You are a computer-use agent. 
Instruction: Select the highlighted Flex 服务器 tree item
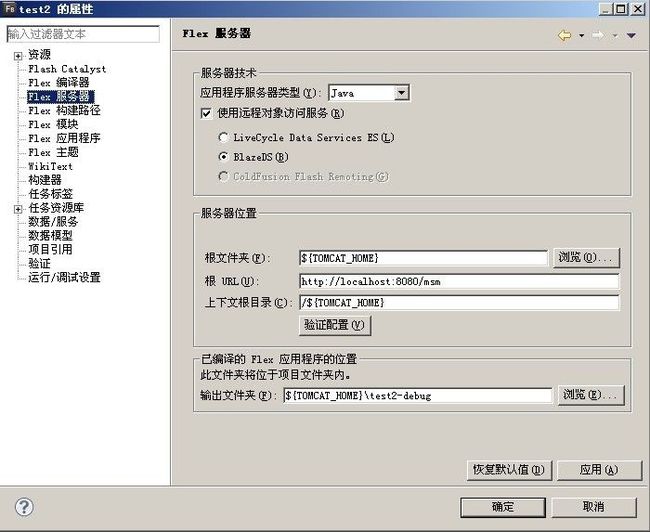[61, 97]
